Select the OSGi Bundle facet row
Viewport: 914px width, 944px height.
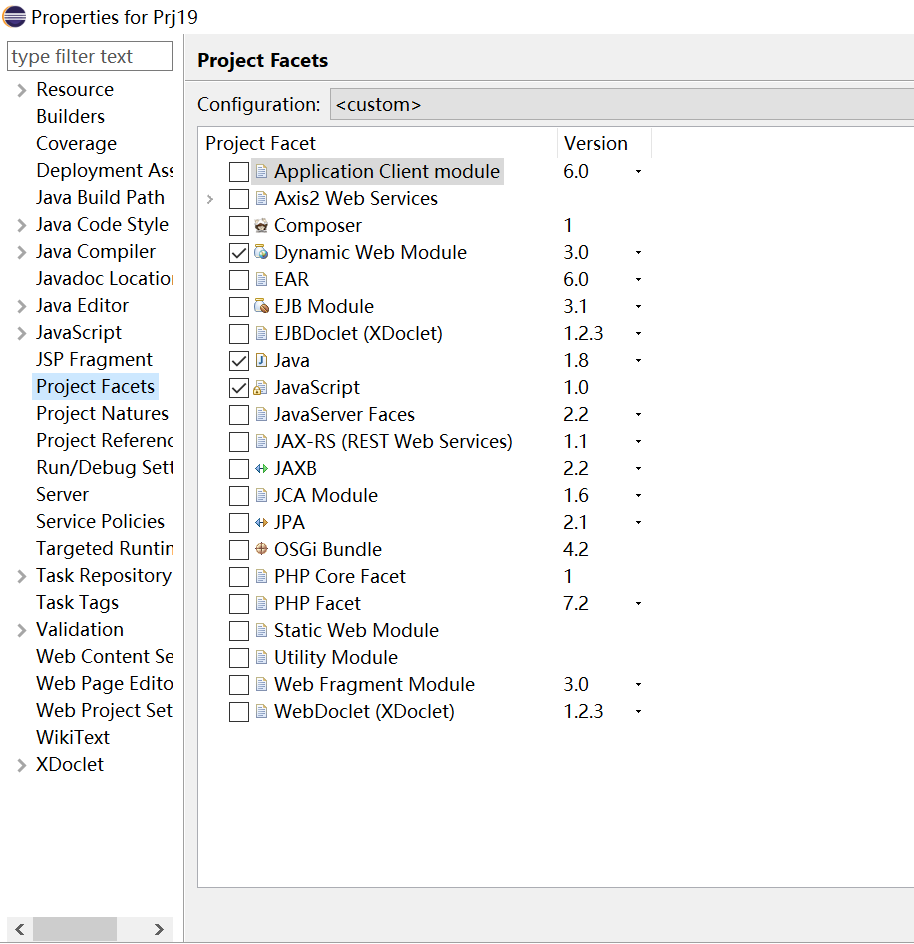(328, 549)
